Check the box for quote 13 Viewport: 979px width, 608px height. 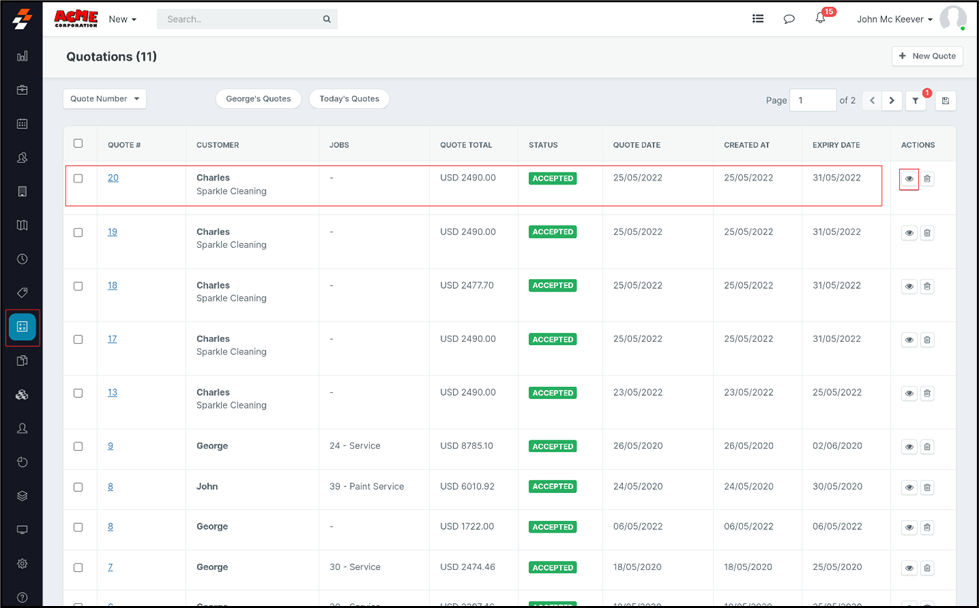pos(78,393)
